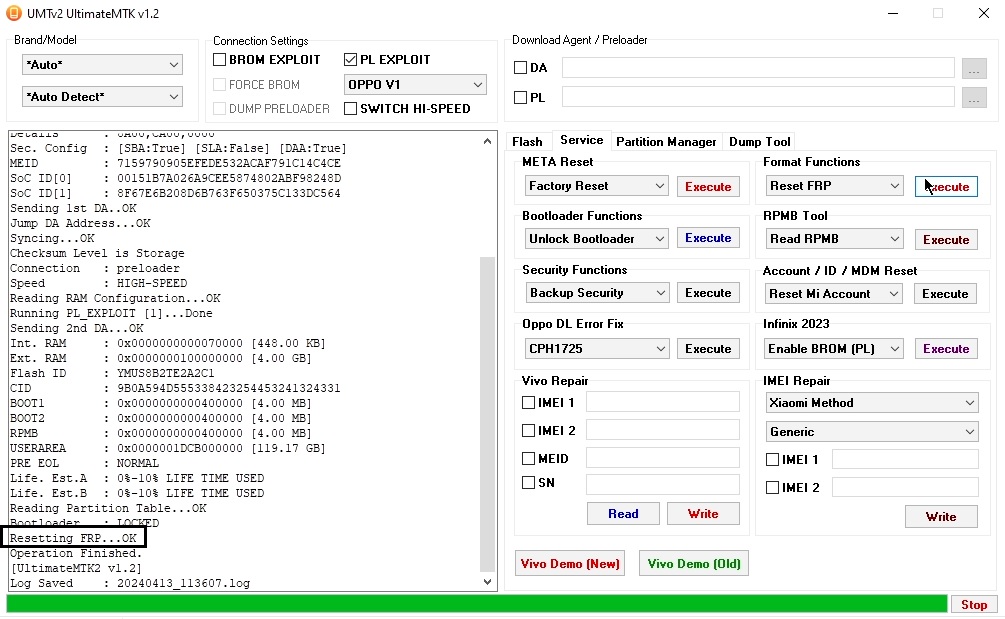
Task: Launch Vivo Demo (New)
Action: point(570,564)
